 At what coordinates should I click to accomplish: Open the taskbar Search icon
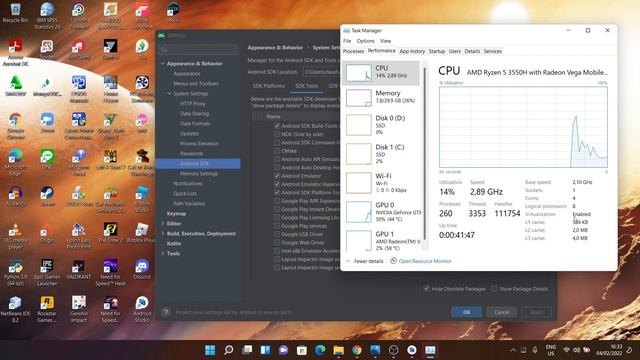coord(229,350)
